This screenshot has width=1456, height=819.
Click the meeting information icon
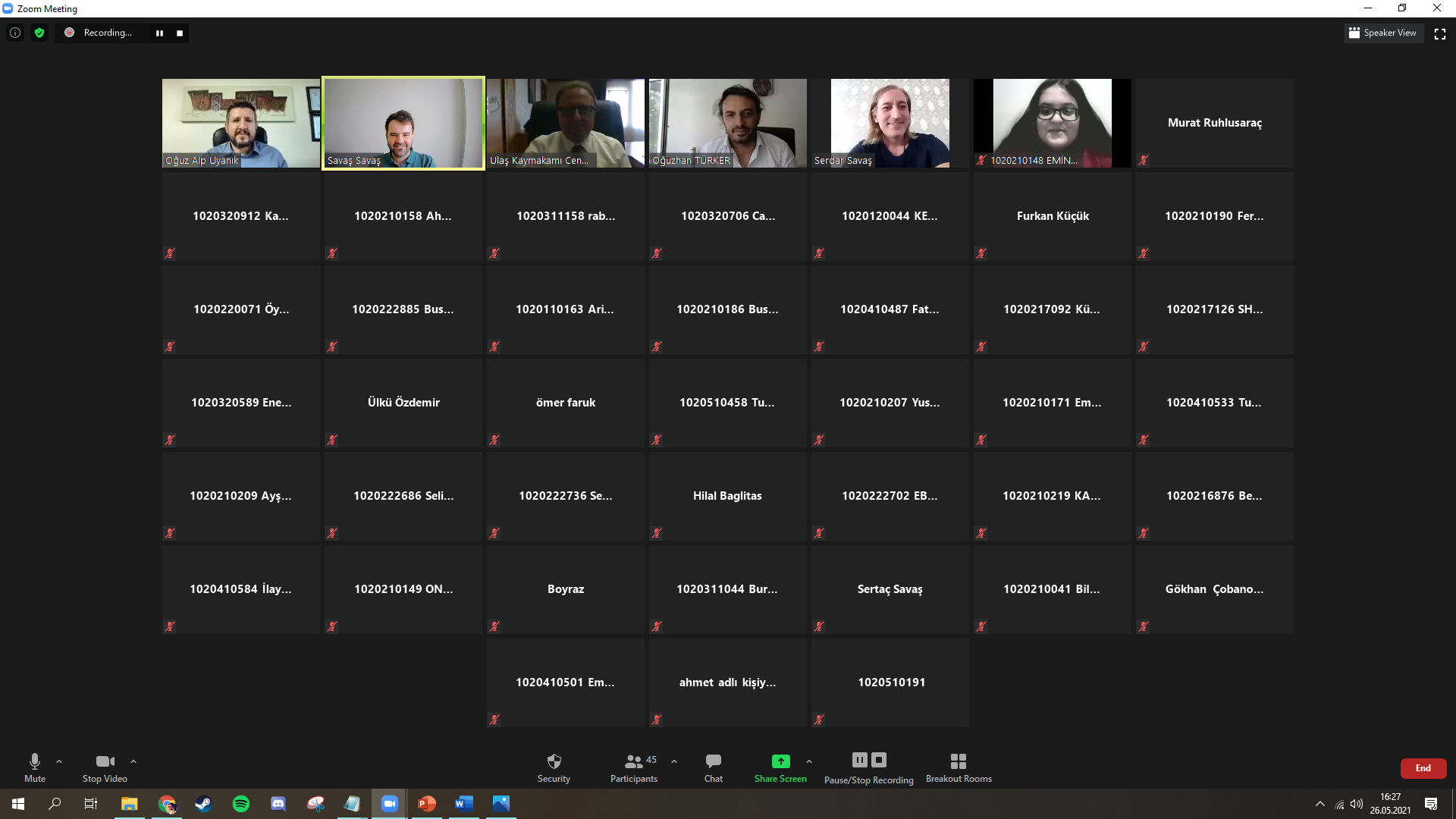[x=15, y=33]
